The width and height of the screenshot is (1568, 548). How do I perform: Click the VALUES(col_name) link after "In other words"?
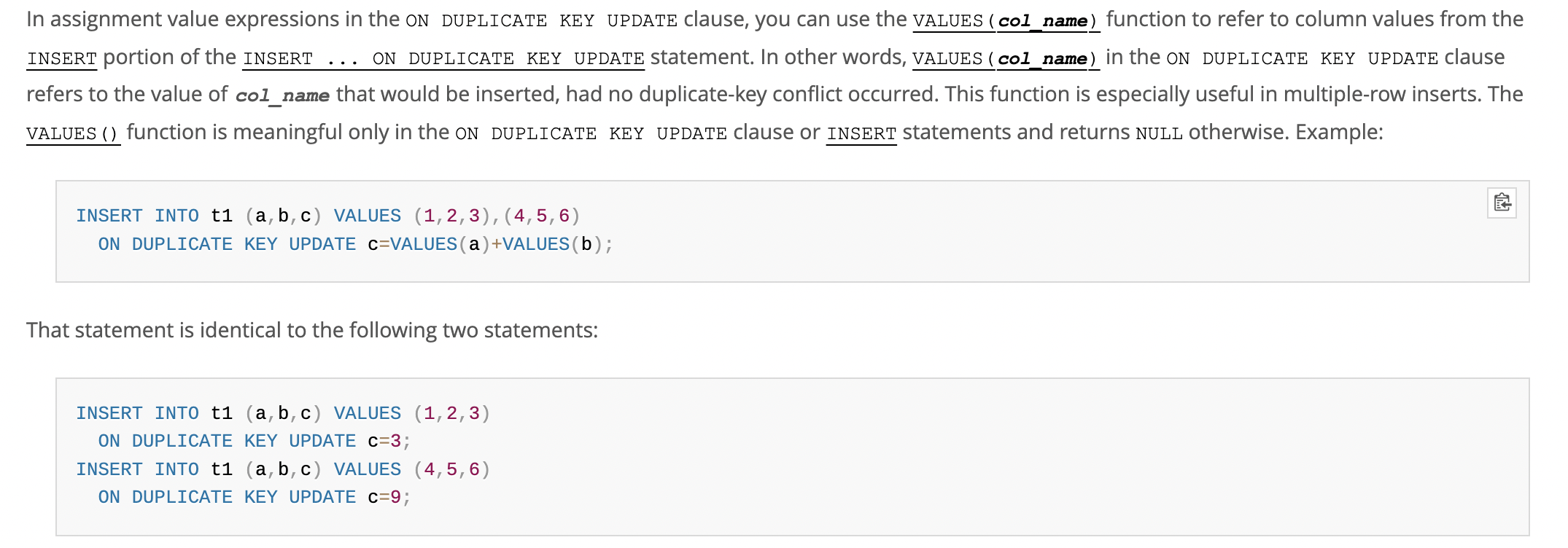(1005, 58)
